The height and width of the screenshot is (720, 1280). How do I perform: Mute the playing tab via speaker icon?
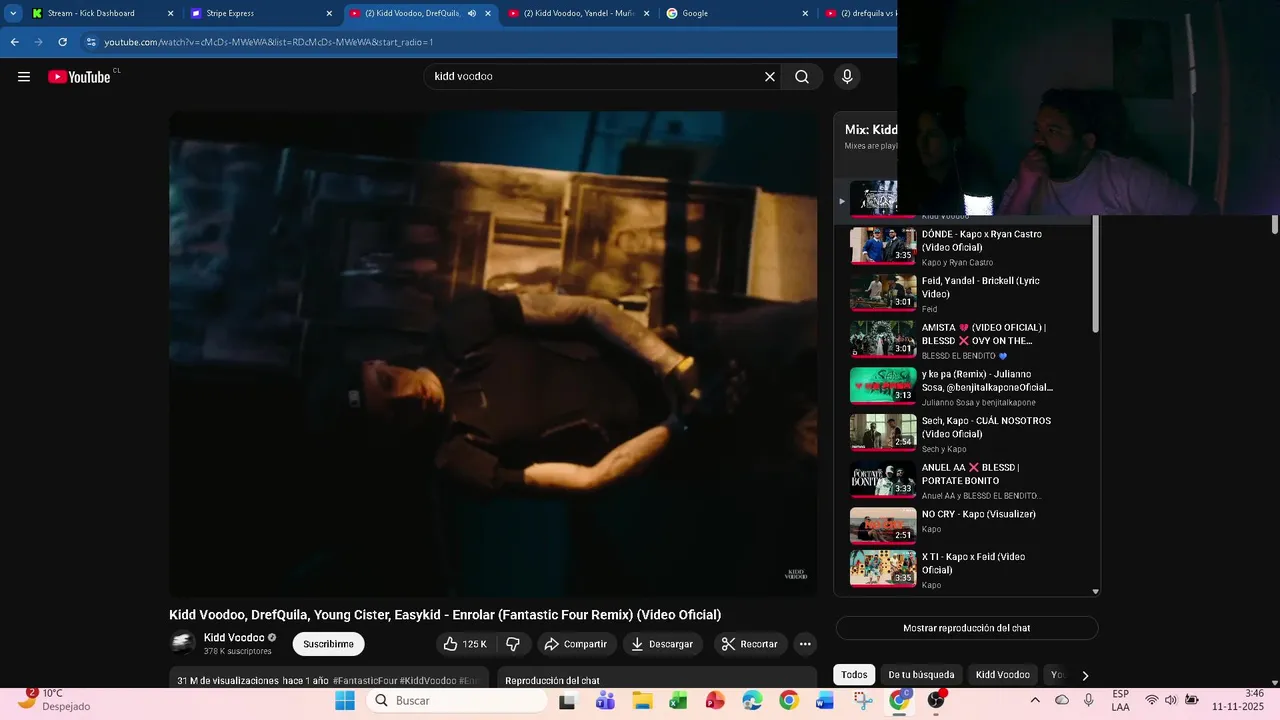pyautogui.click(x=472, y=13)
